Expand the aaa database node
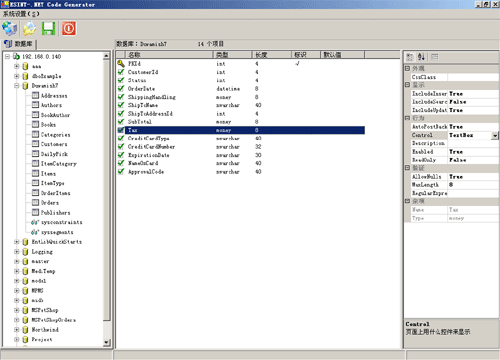Image resolution: width=500 pixels, height=360 pixels. coord(17,66)
